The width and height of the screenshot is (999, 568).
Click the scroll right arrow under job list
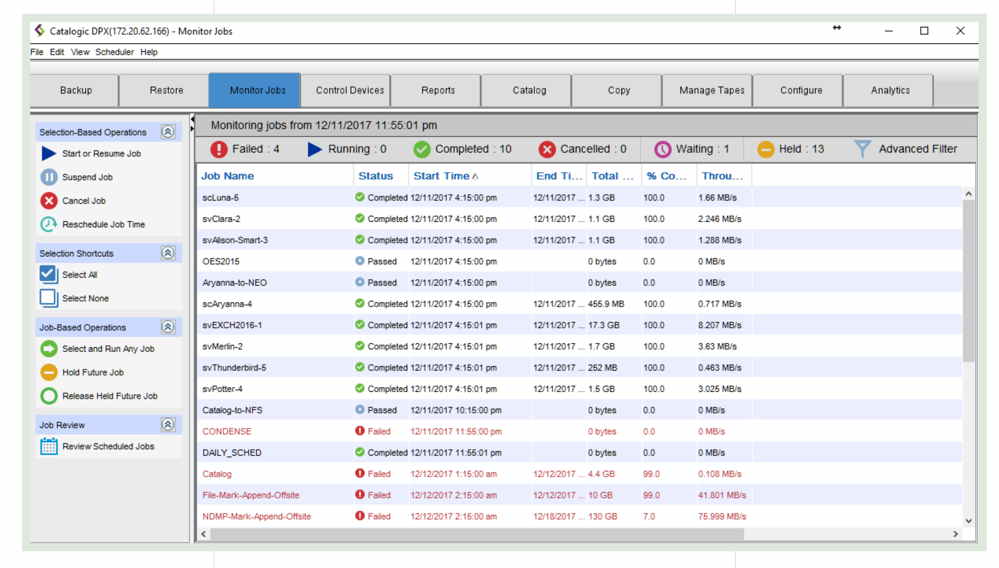pos(955,534)
